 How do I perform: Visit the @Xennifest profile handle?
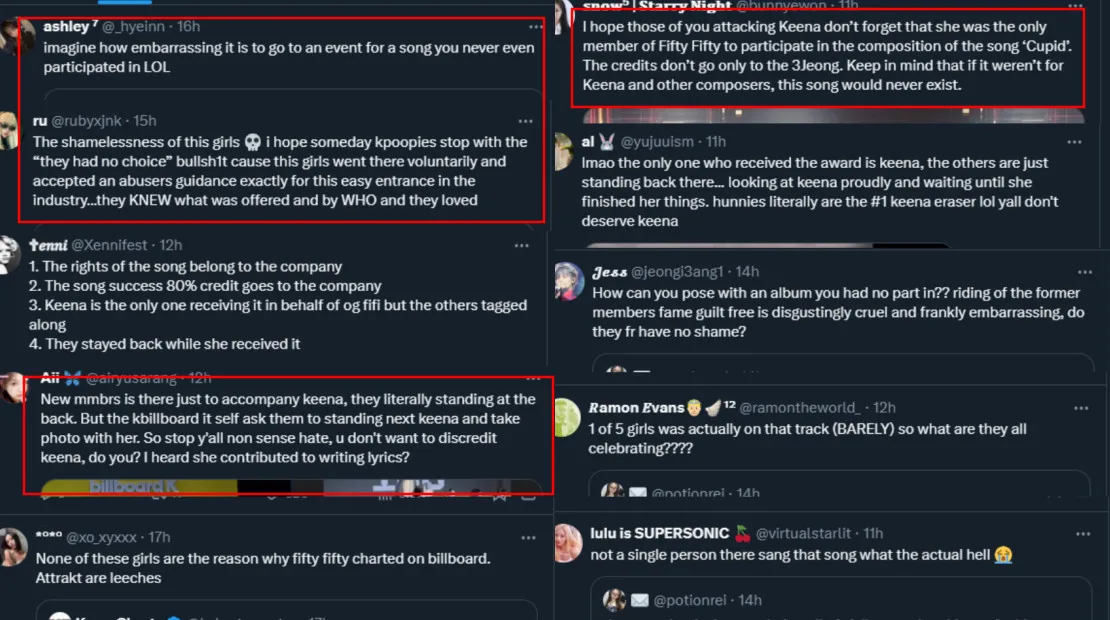(x=111, y=245)
